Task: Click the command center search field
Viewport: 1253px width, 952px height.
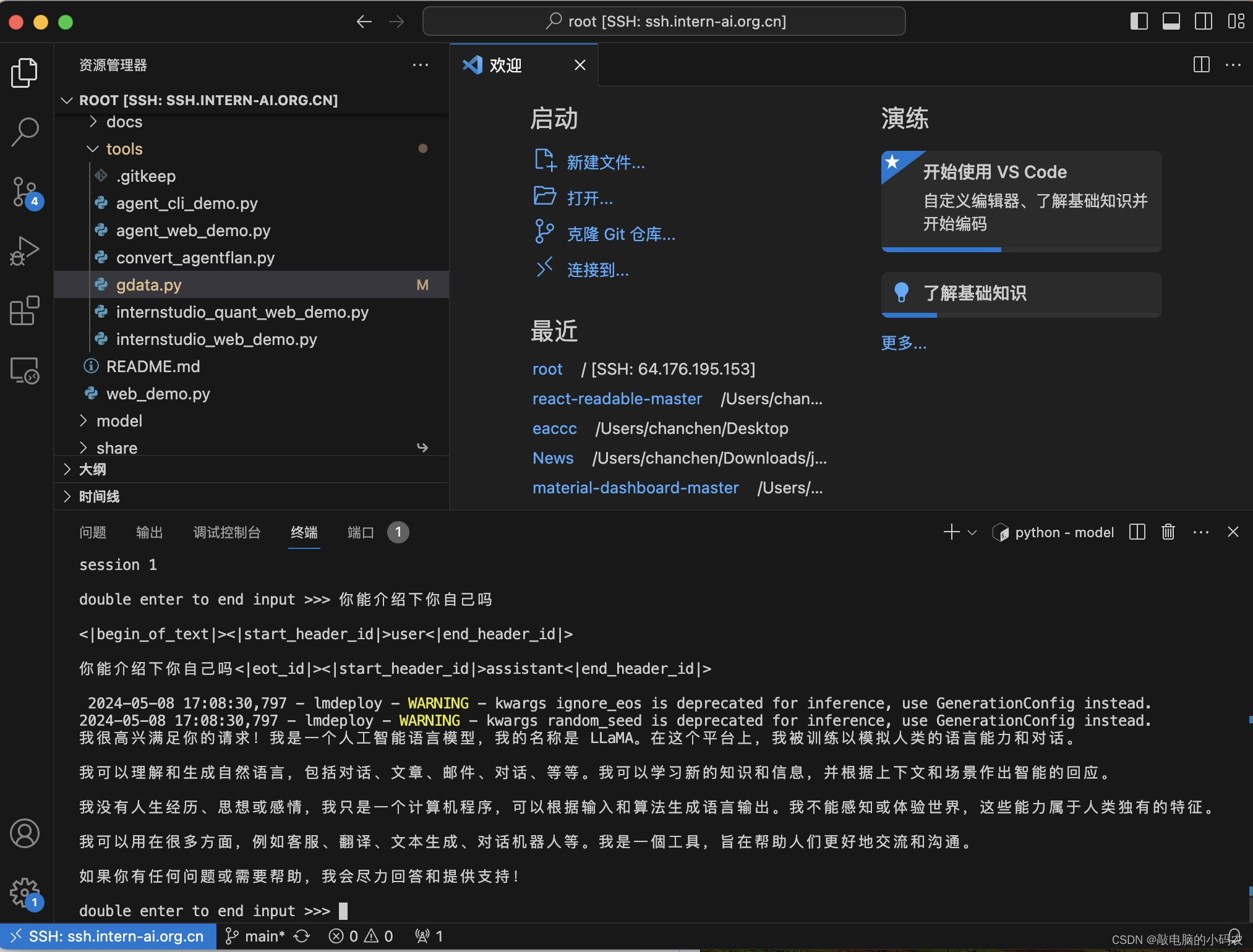Action: 664,22
